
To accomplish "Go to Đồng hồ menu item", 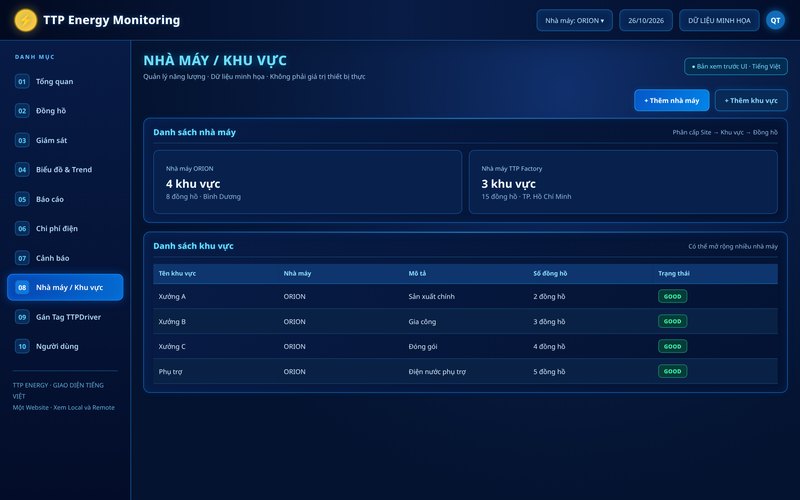I will (65, 111).
